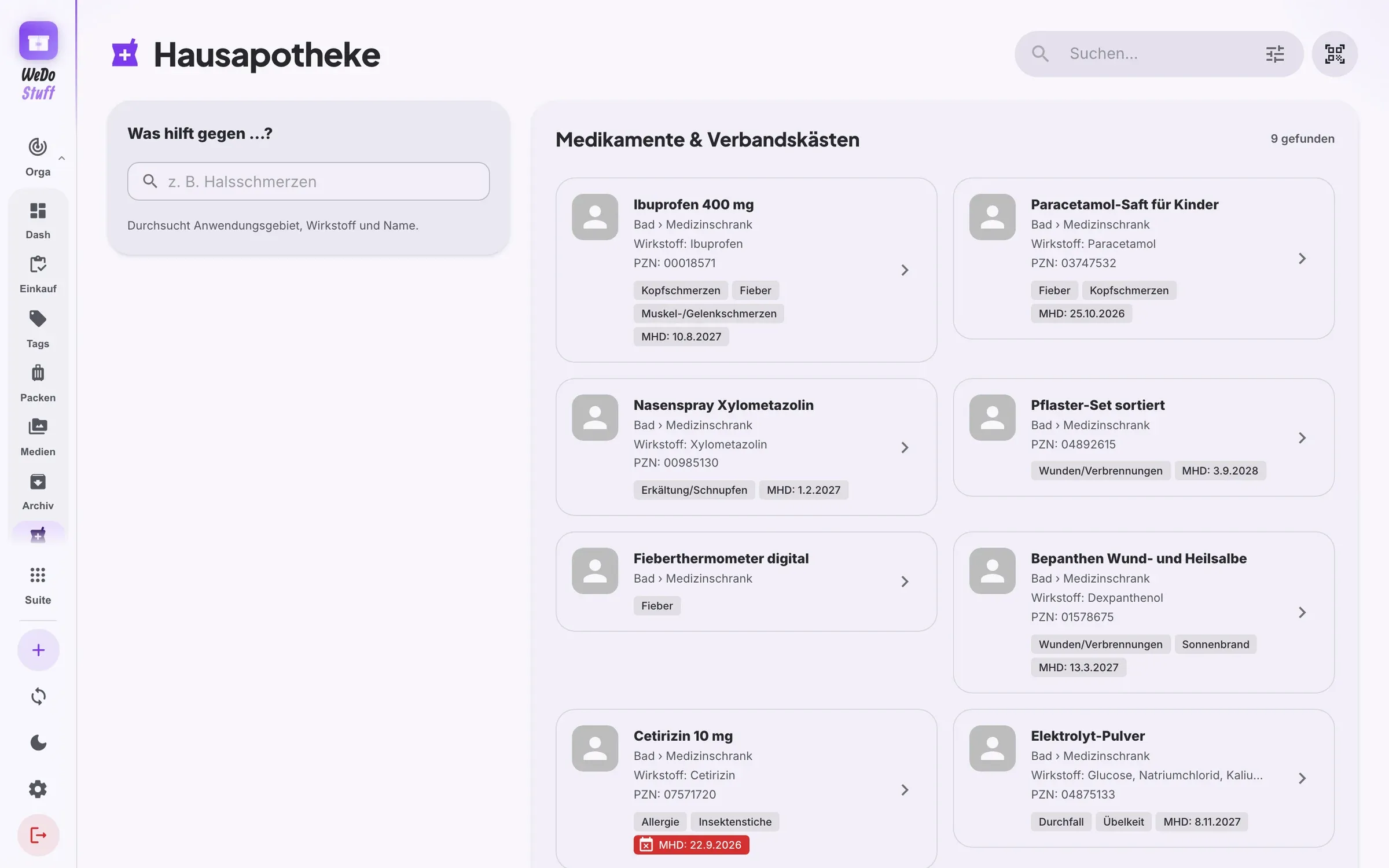Open the QR code scanner
1389x868 pixels.
[x=1335, y=54]
